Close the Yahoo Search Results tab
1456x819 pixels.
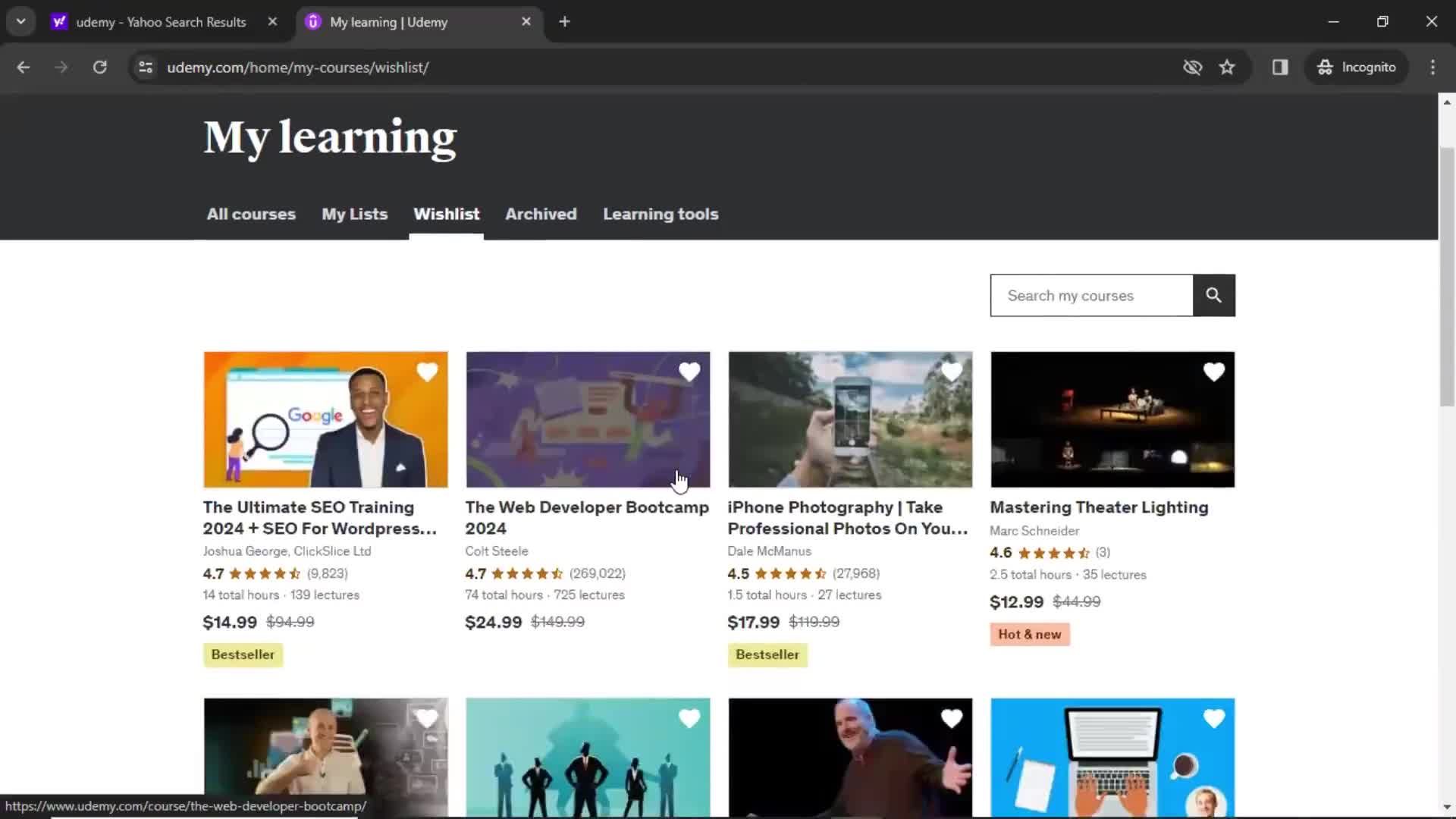[x=272, y=22]
